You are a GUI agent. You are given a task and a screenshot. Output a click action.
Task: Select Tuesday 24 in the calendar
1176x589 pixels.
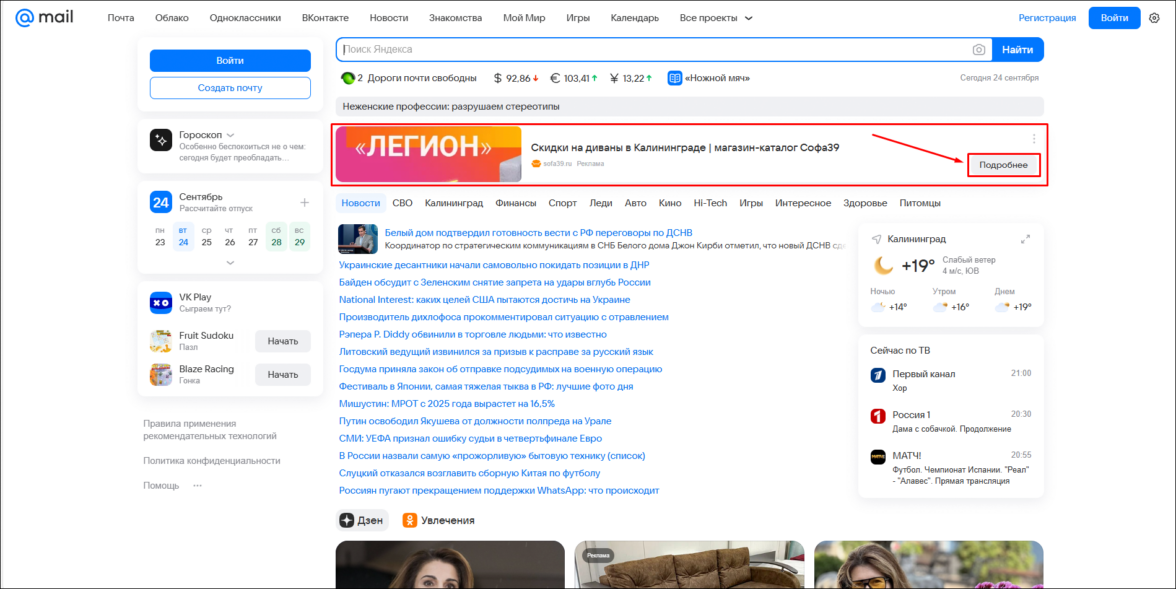coord(184,236)
